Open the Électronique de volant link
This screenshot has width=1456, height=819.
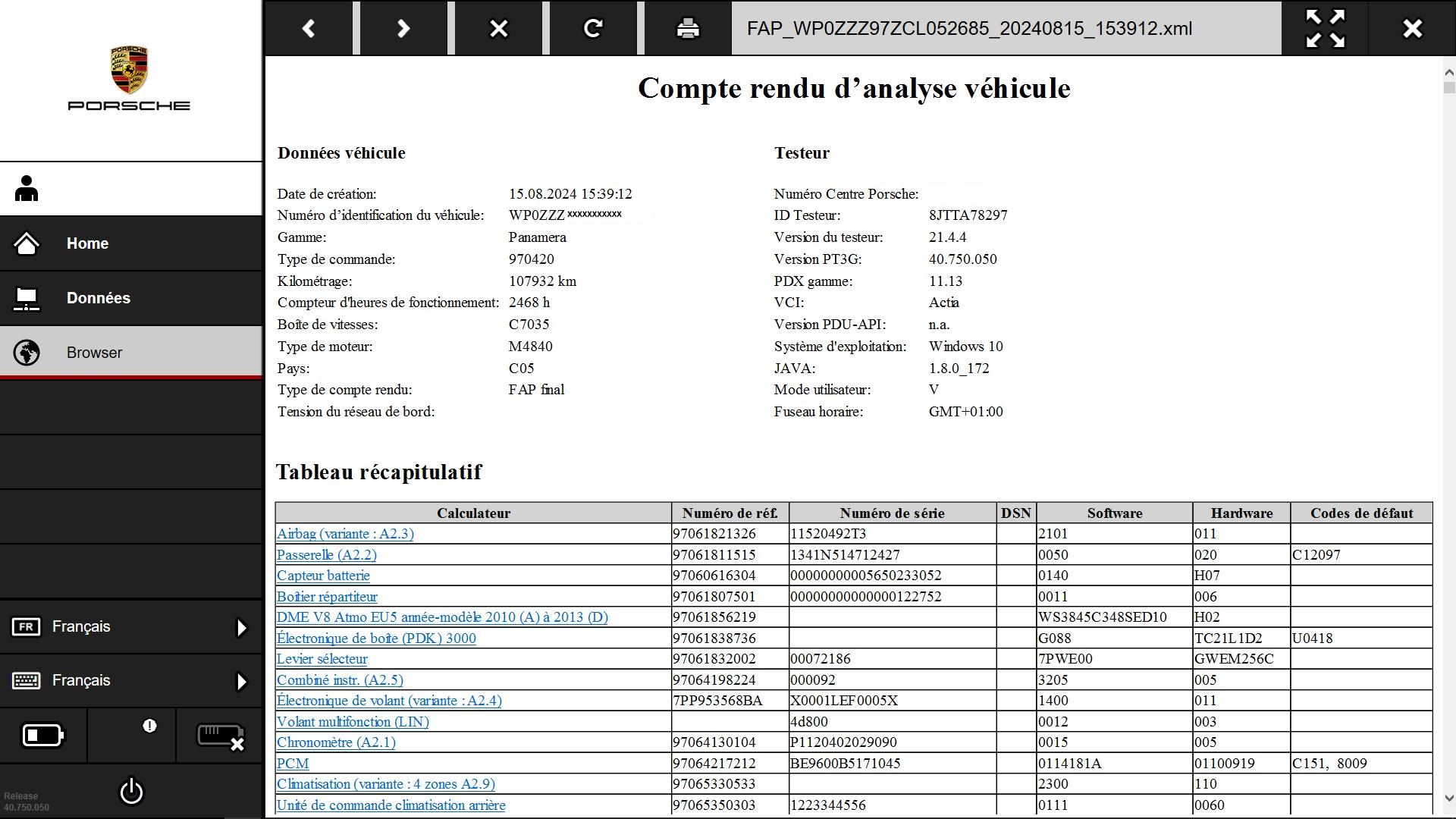tap(389, 701)
